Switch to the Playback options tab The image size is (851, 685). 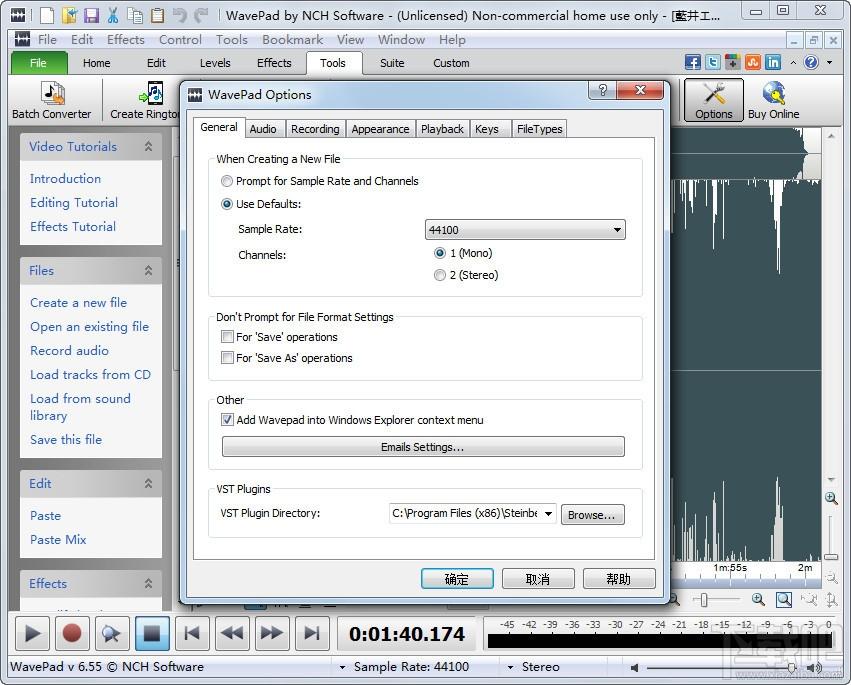tap(442, 129)
